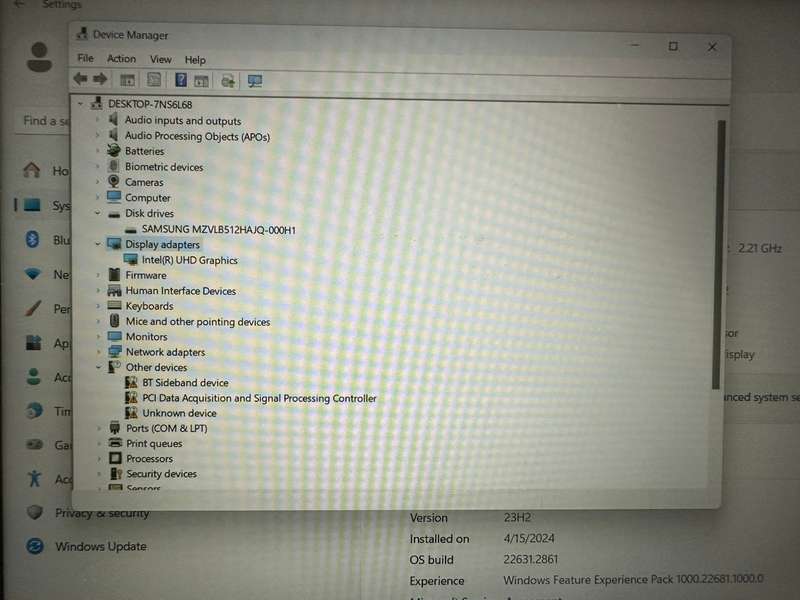Screen dimensions: 800x600
Task: Select the DESKTOP-7NS6L68 root node
Action: point(150,104)
